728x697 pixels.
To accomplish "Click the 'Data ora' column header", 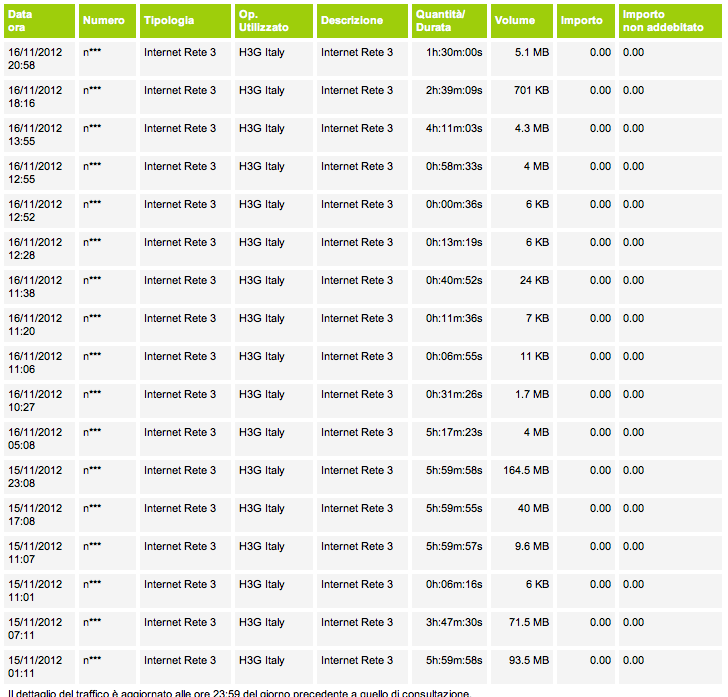I will pos(39,21).
